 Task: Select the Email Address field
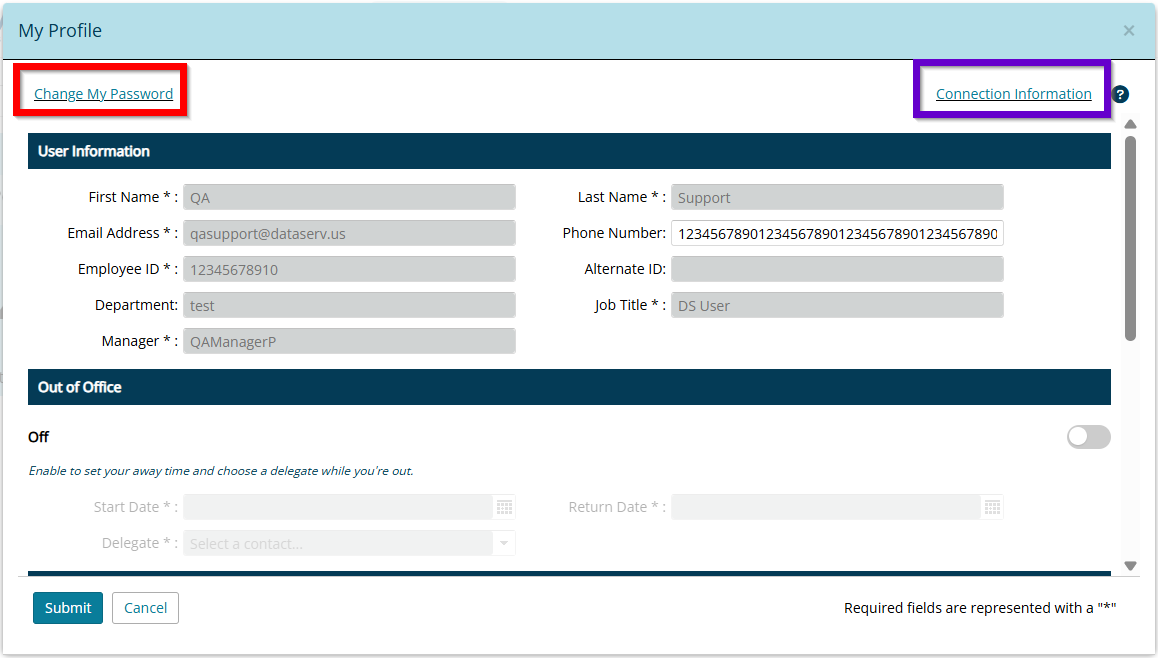(x=349, y=233)
